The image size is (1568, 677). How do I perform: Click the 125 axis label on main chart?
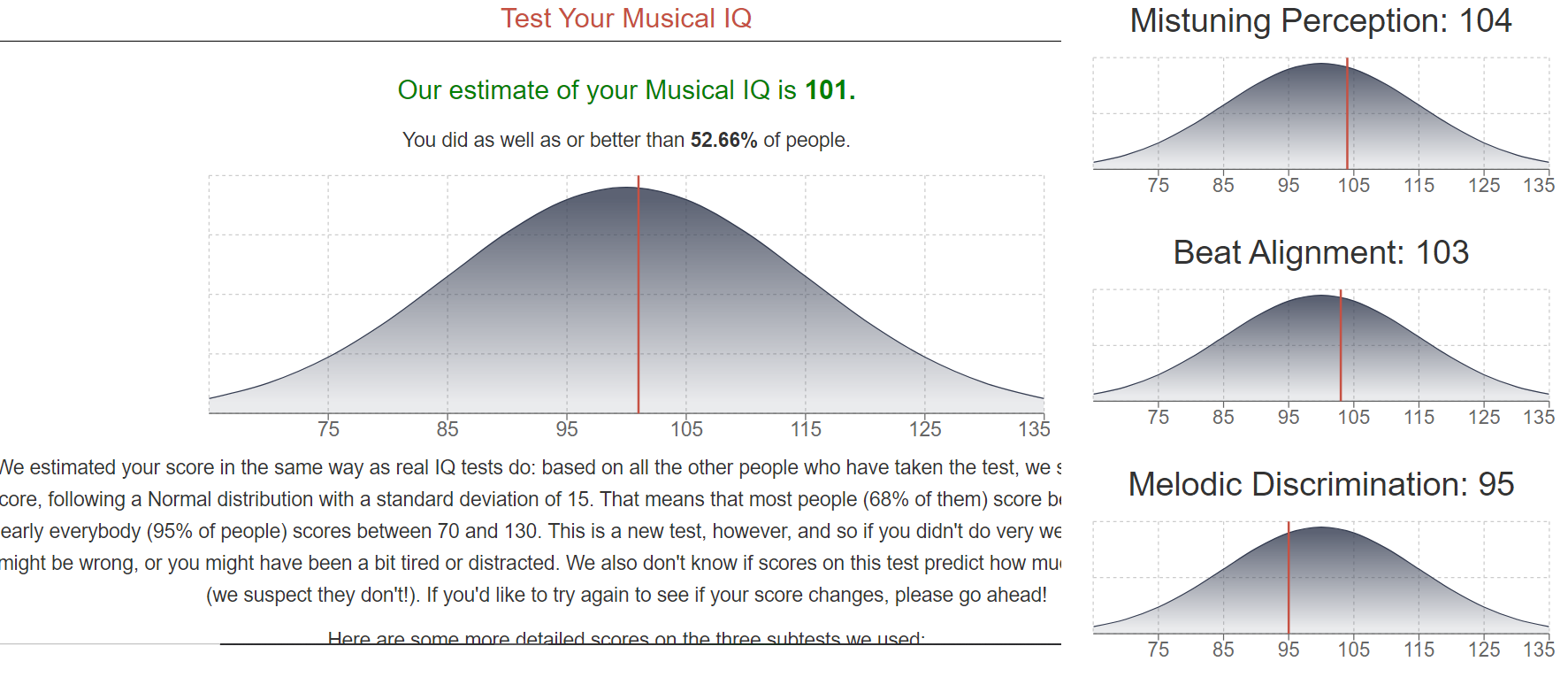pos(925,429)
